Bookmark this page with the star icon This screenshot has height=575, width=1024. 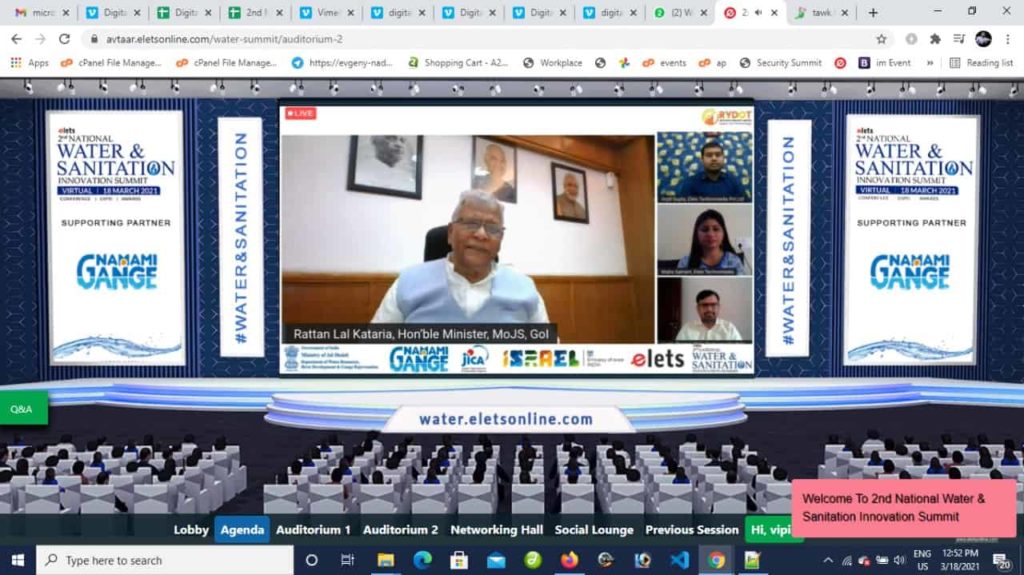[x=881, y=39]
